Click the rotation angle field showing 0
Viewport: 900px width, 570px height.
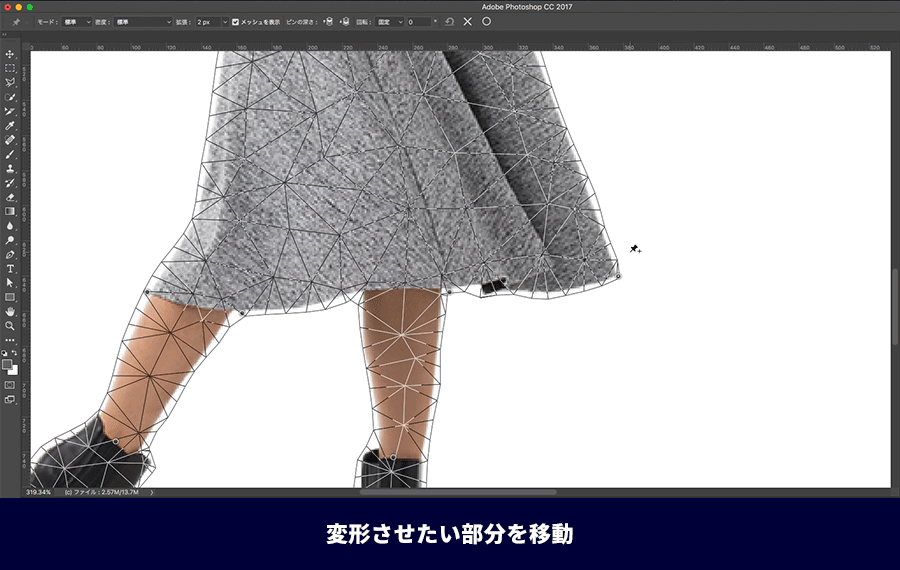pos(419,22)
